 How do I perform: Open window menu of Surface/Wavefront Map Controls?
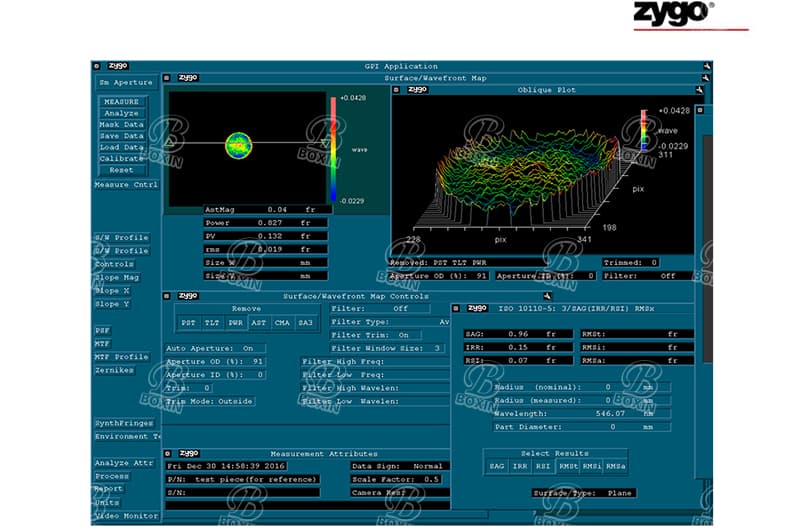169,296
